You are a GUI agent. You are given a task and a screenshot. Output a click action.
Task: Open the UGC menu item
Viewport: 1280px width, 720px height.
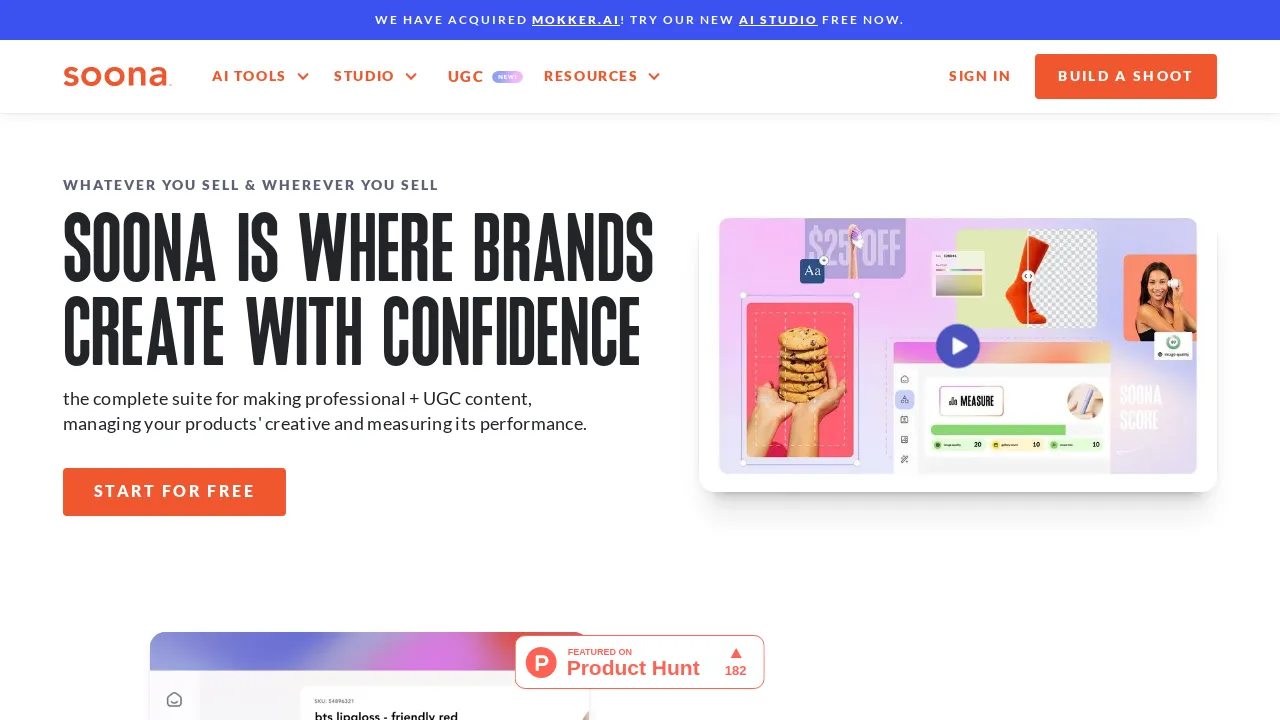[x=466, y=77]
